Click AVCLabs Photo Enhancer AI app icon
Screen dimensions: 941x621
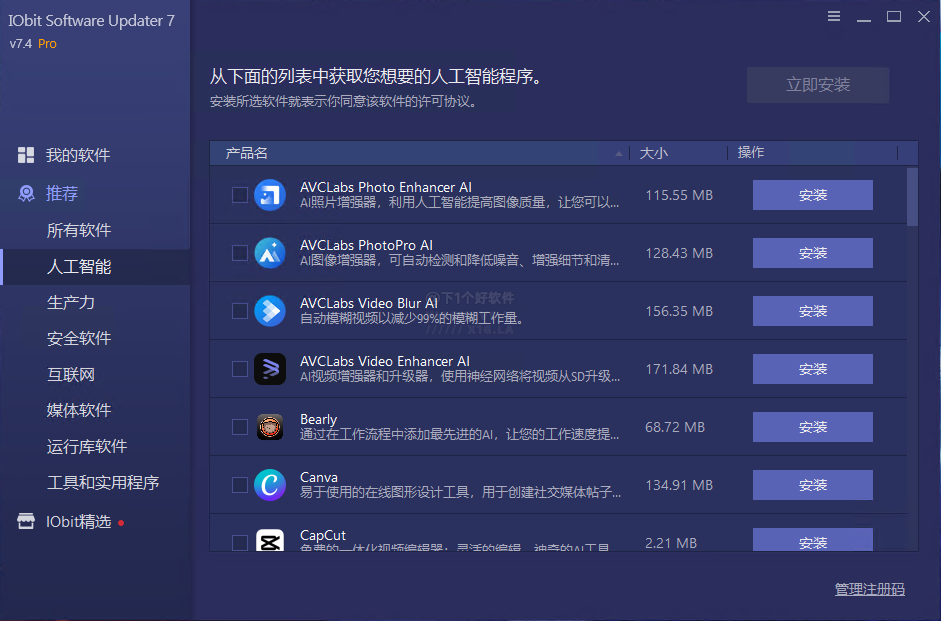tap(269, 195)
